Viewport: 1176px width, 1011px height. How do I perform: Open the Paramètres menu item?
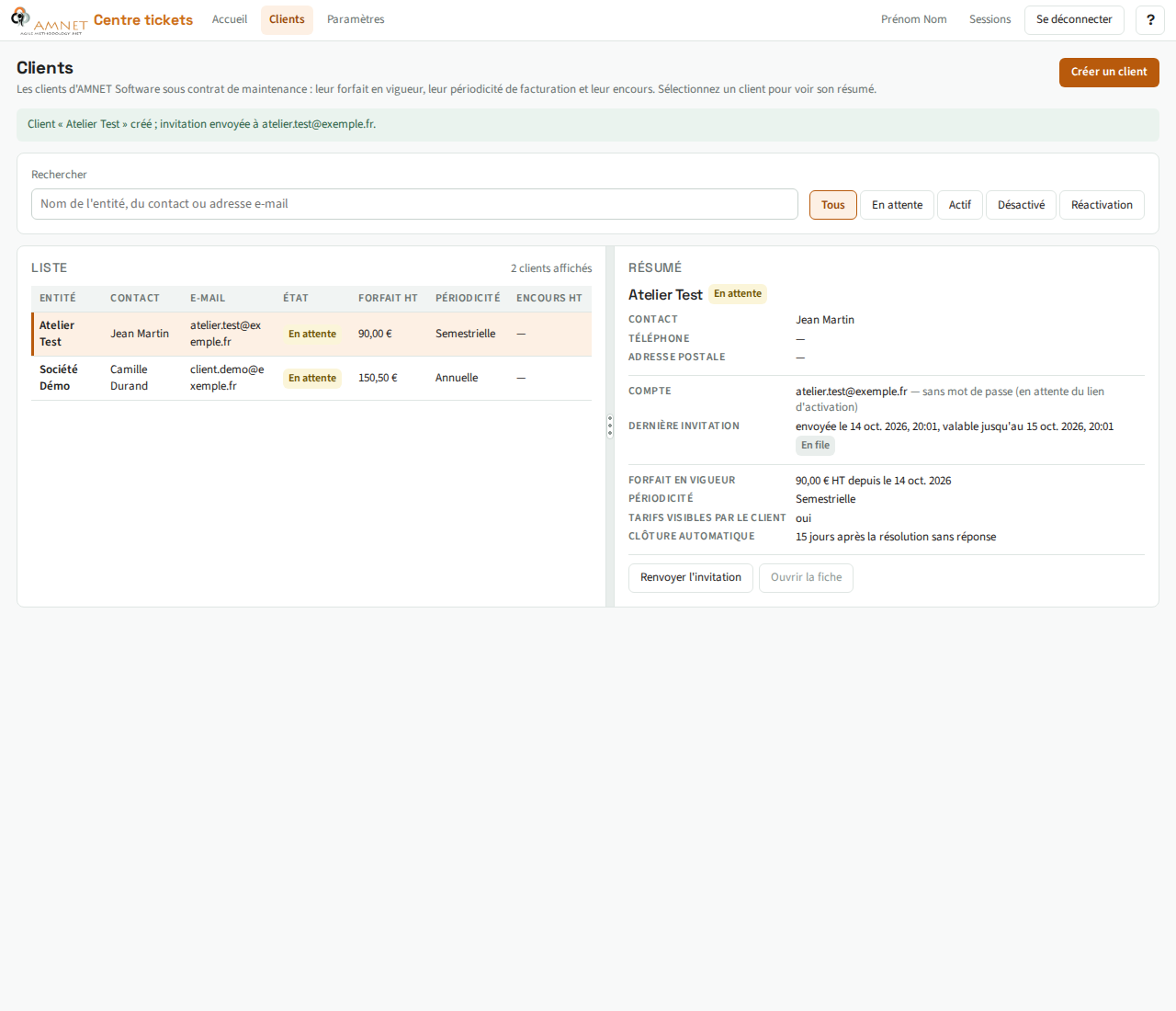tap(356, 19)
